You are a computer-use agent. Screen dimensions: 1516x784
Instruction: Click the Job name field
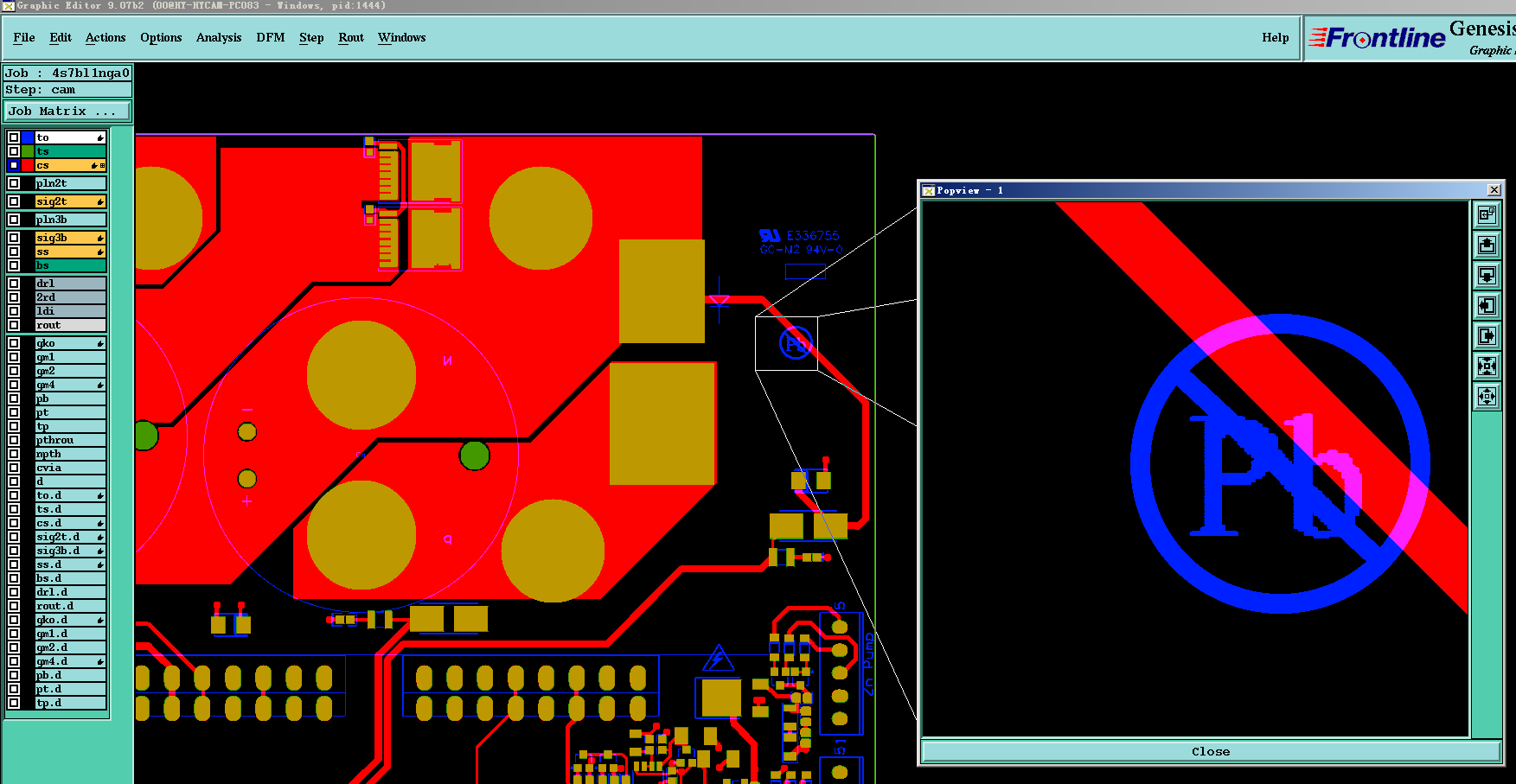(67, 73)
